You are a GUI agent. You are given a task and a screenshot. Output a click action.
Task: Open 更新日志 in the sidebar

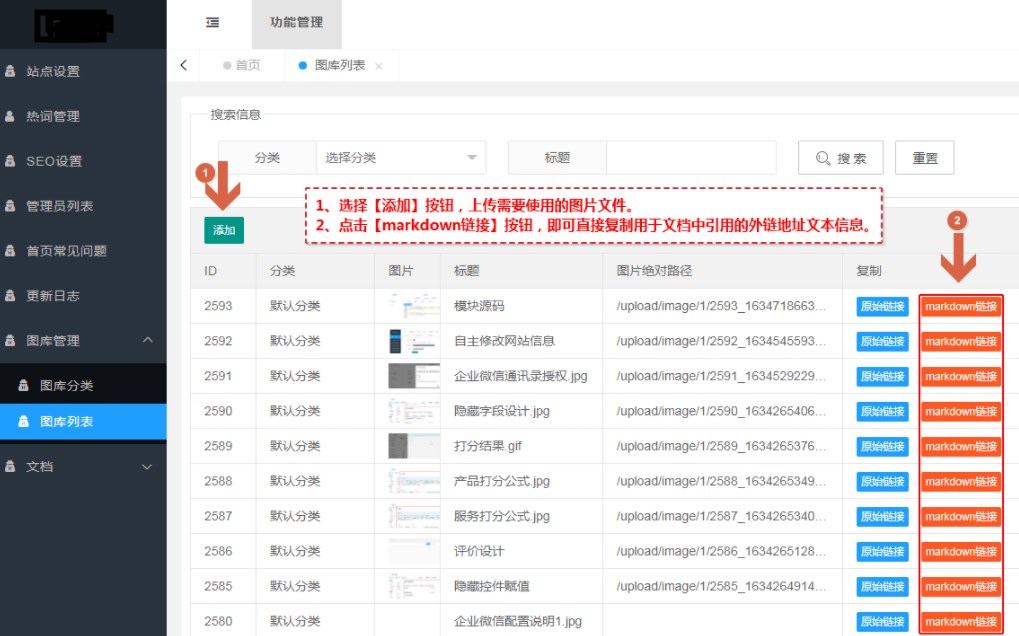[x=53, y=296]
